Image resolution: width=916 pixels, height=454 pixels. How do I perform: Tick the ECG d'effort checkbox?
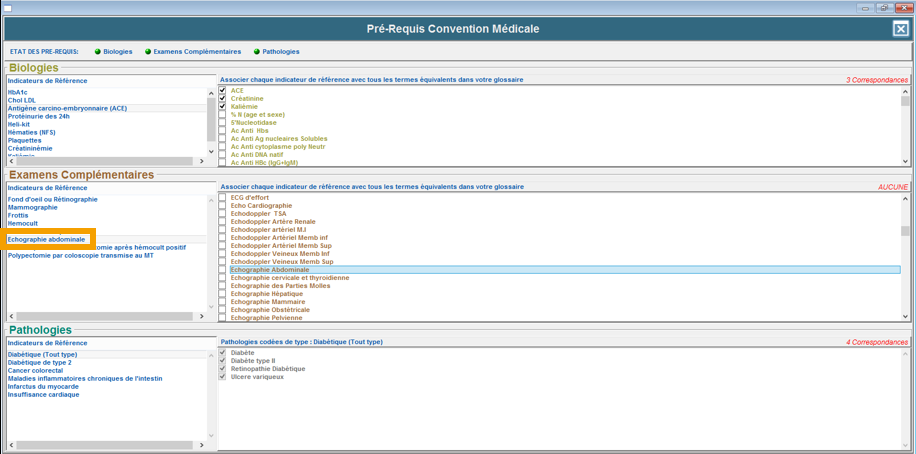point(223,198)
